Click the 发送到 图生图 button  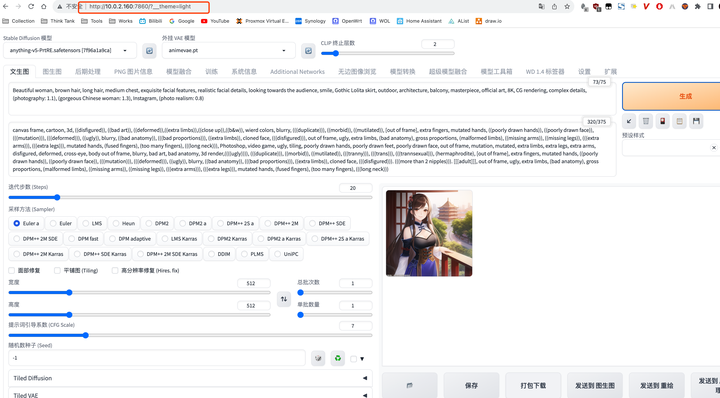click(x=595, y=386)
